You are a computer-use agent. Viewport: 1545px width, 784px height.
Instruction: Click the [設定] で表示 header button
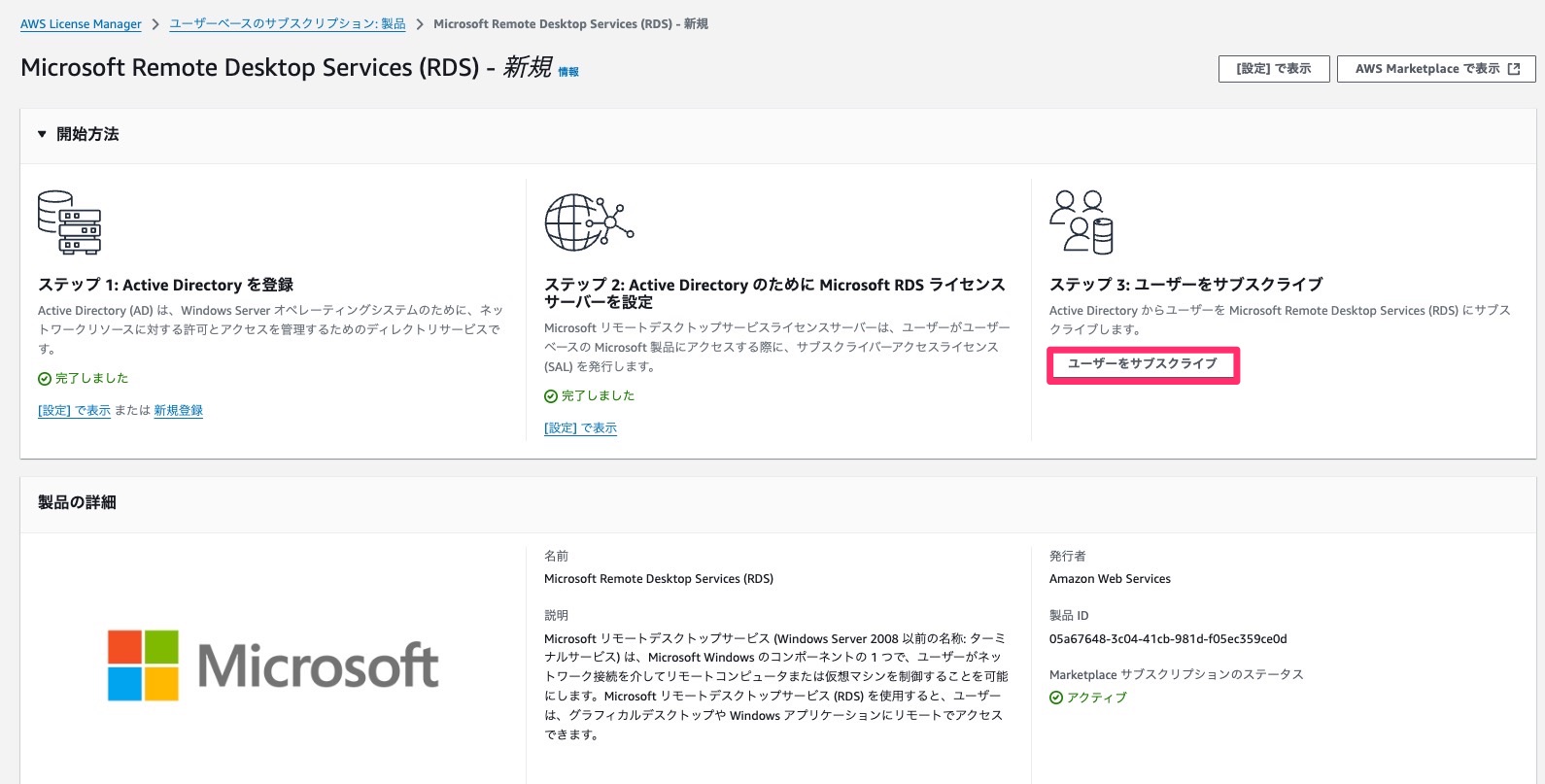click(x=1274, y=69)
